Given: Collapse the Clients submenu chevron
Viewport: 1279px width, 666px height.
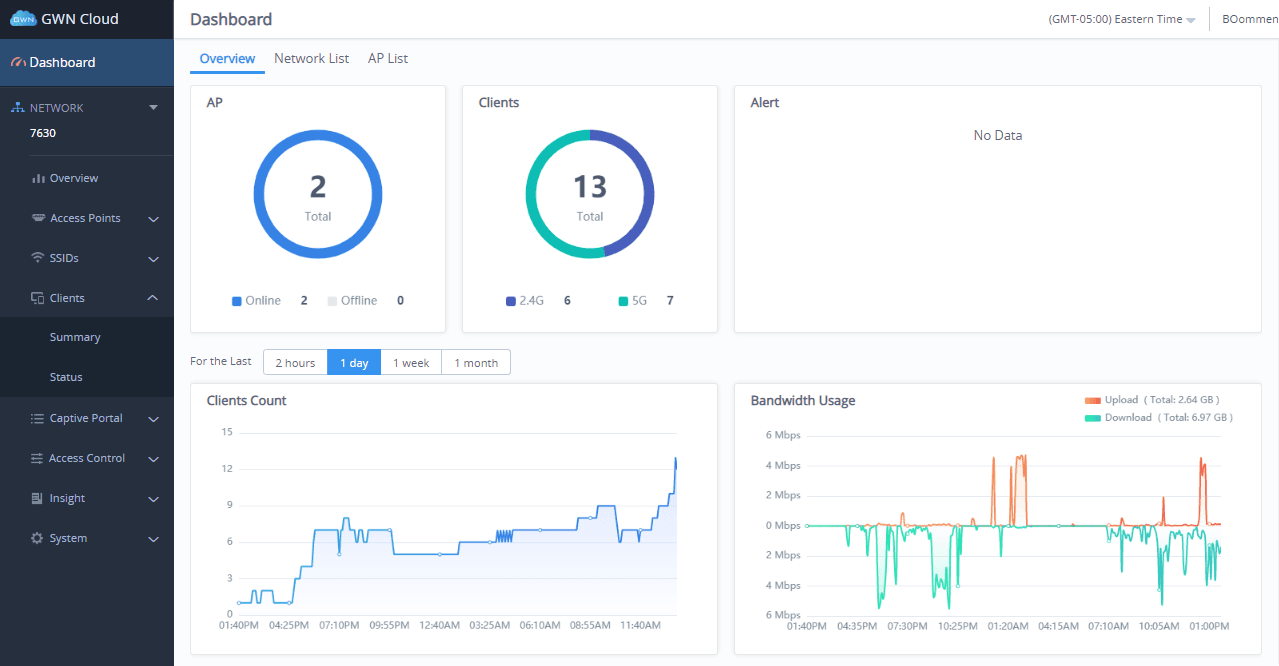Looking at the screenshot, I should 154,298.
